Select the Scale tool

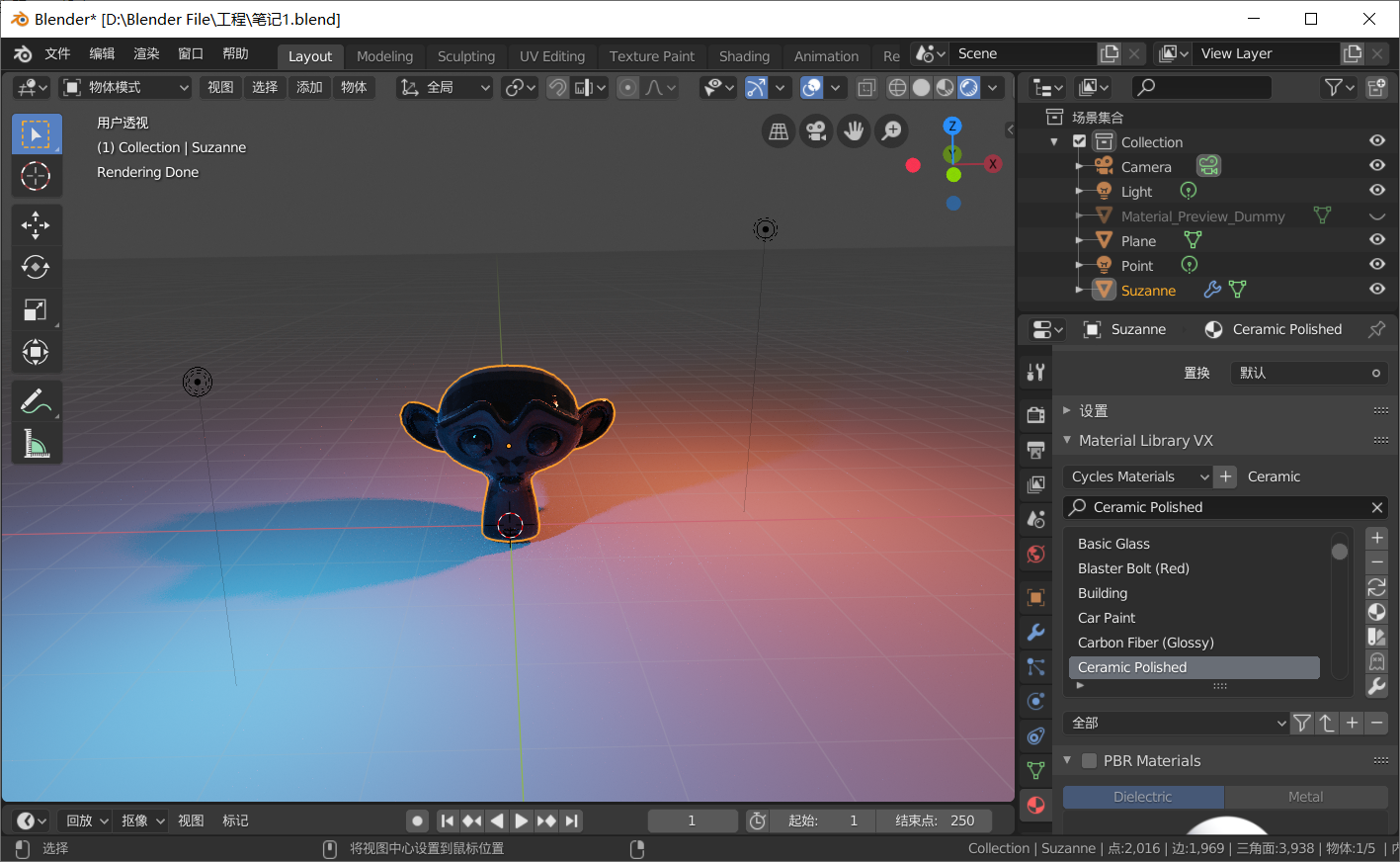pyautogui.click(x=36, y=309)
